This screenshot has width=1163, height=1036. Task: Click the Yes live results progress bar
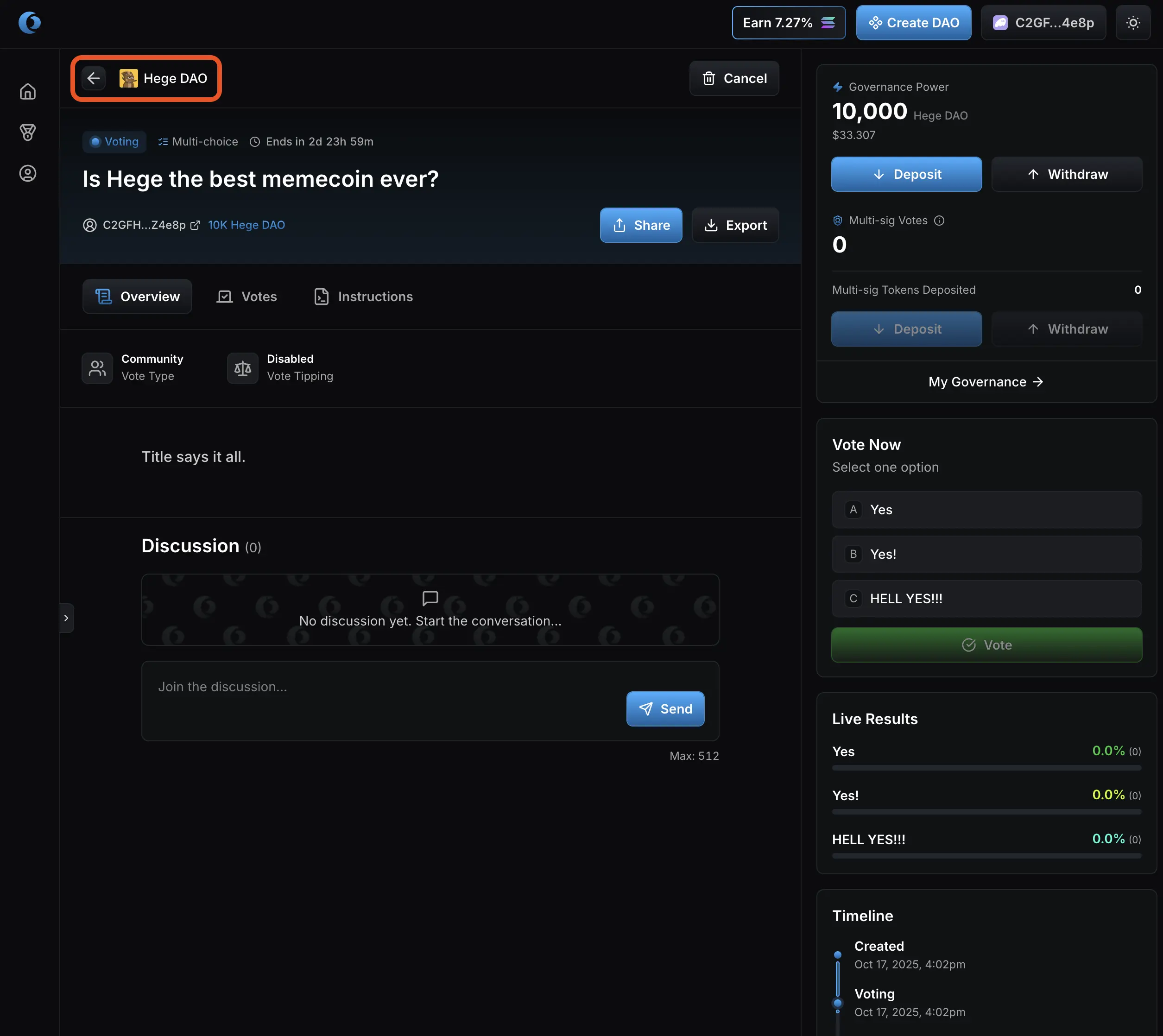point(986,768)
